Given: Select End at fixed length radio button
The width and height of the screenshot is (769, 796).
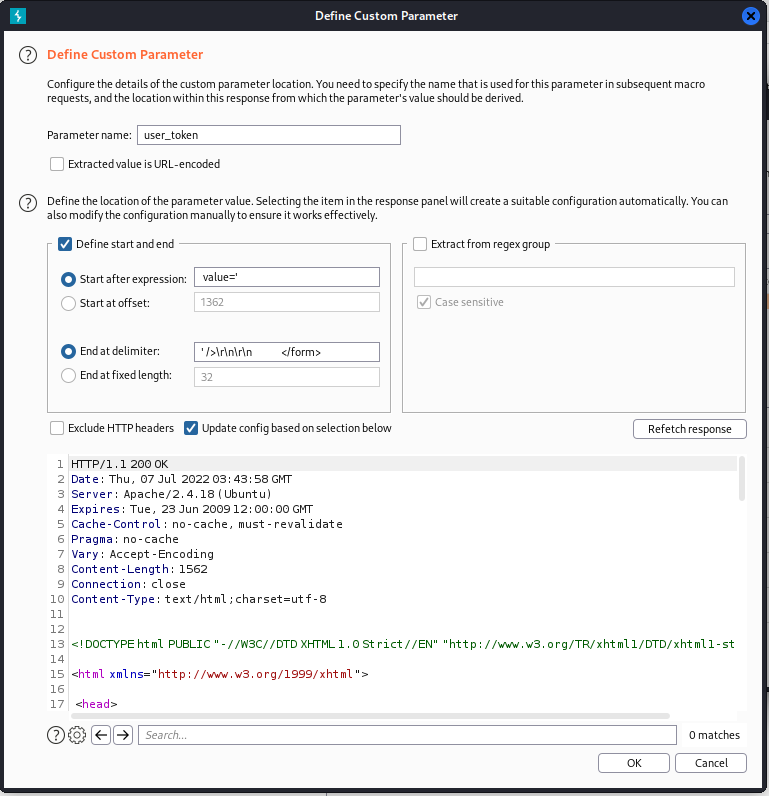Looking at the screenshot, I should tap(68, 375).
